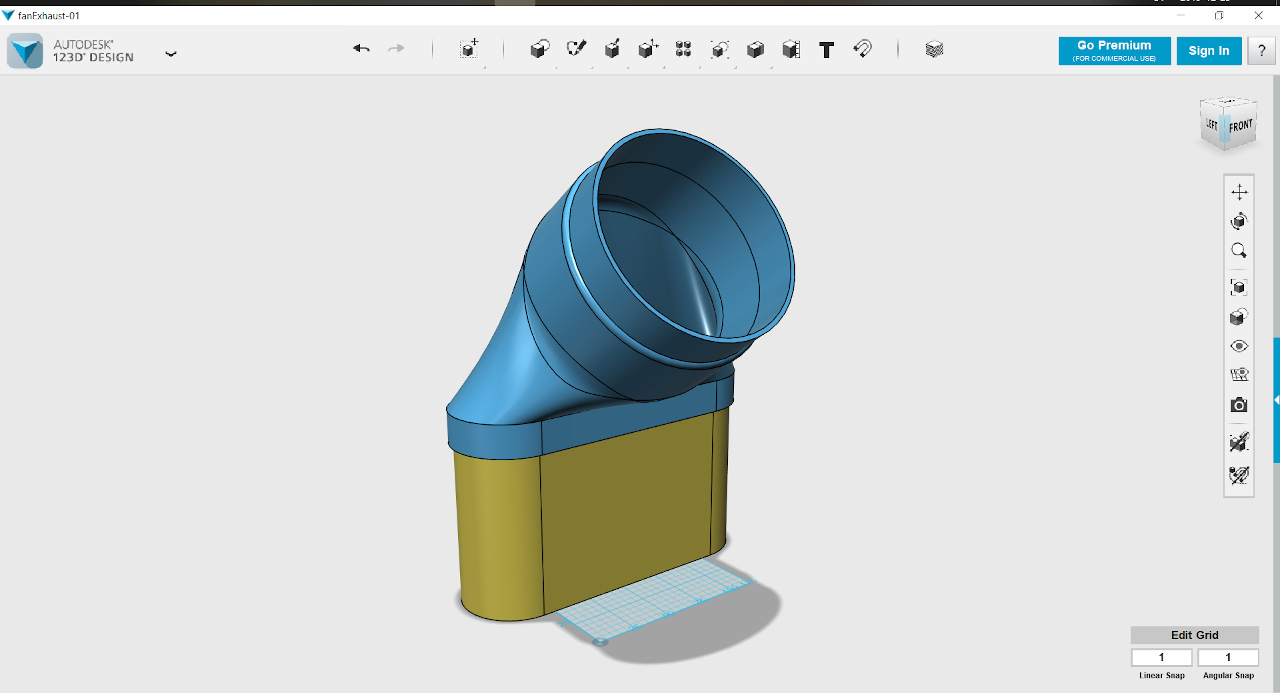This screenshot has height=693, width=1280.
Task: Toggle the show/hide eye icon
Action: (1239, 346)
